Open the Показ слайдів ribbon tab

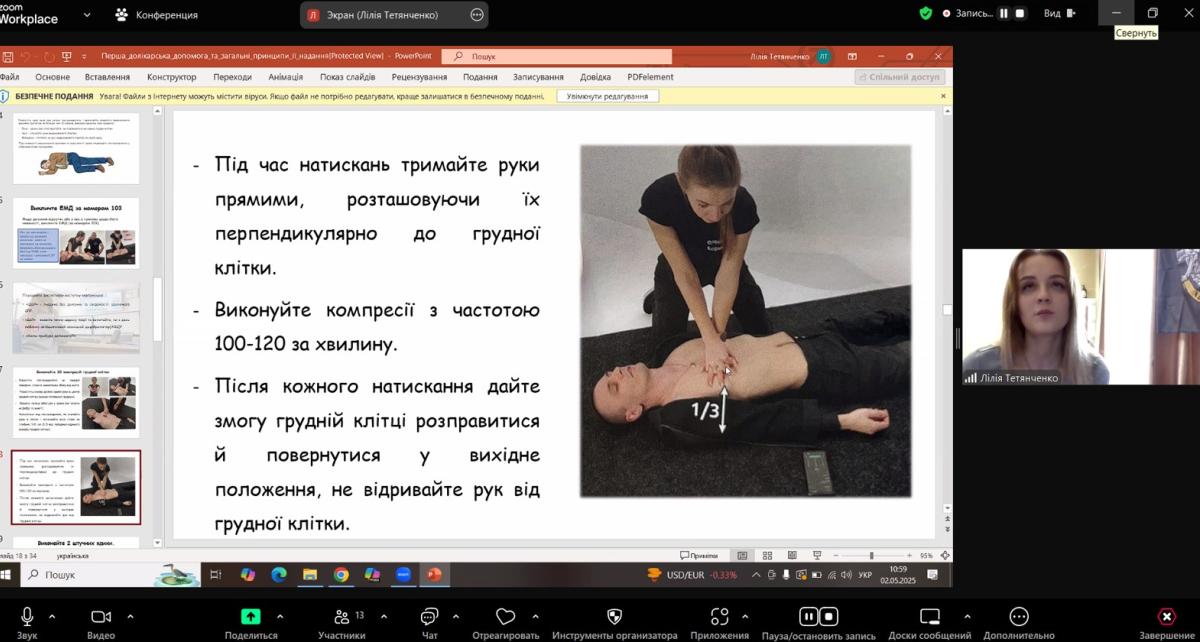point(347,77)
